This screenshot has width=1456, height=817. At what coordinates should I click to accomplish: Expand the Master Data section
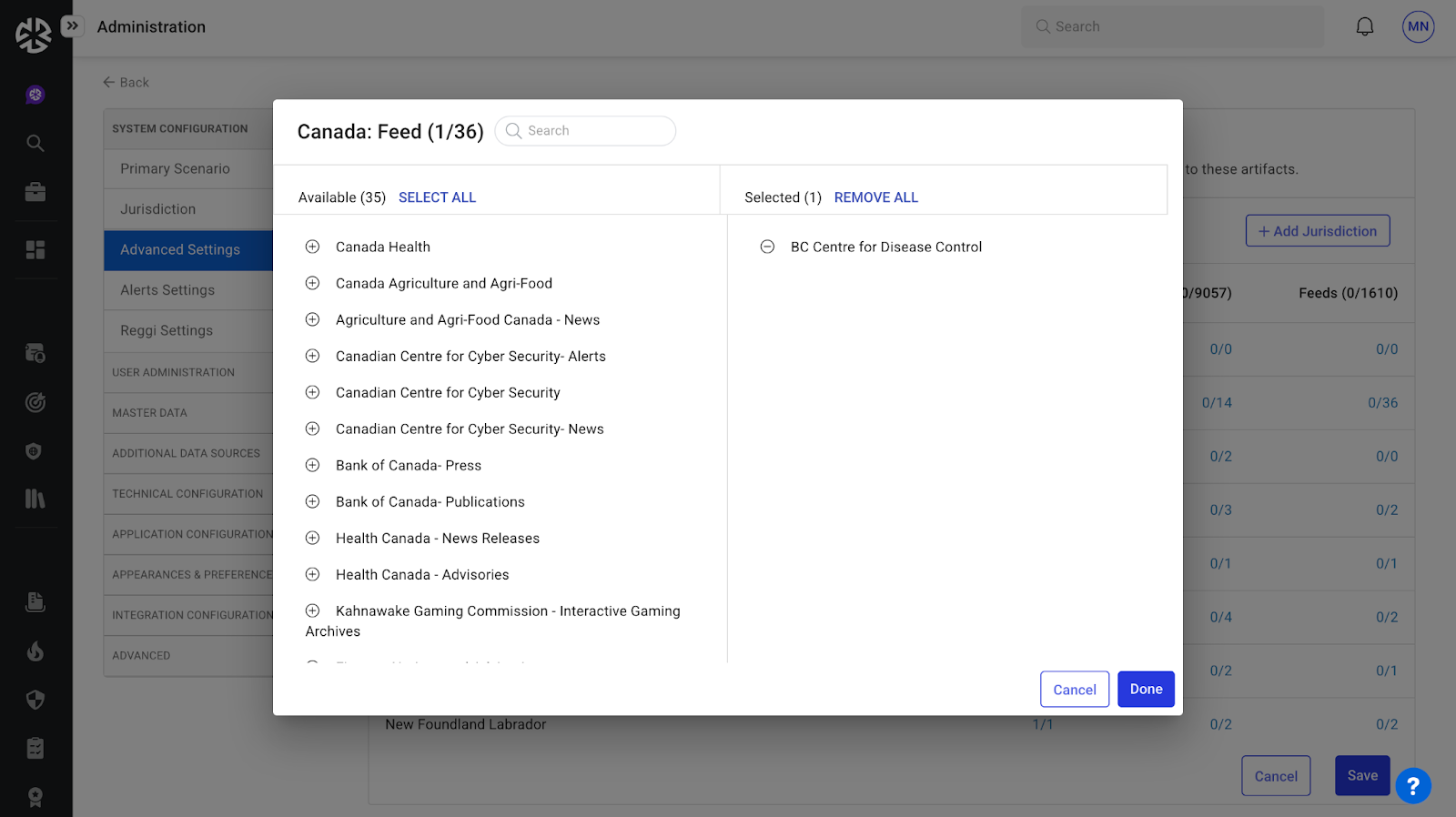coord(149,413)
